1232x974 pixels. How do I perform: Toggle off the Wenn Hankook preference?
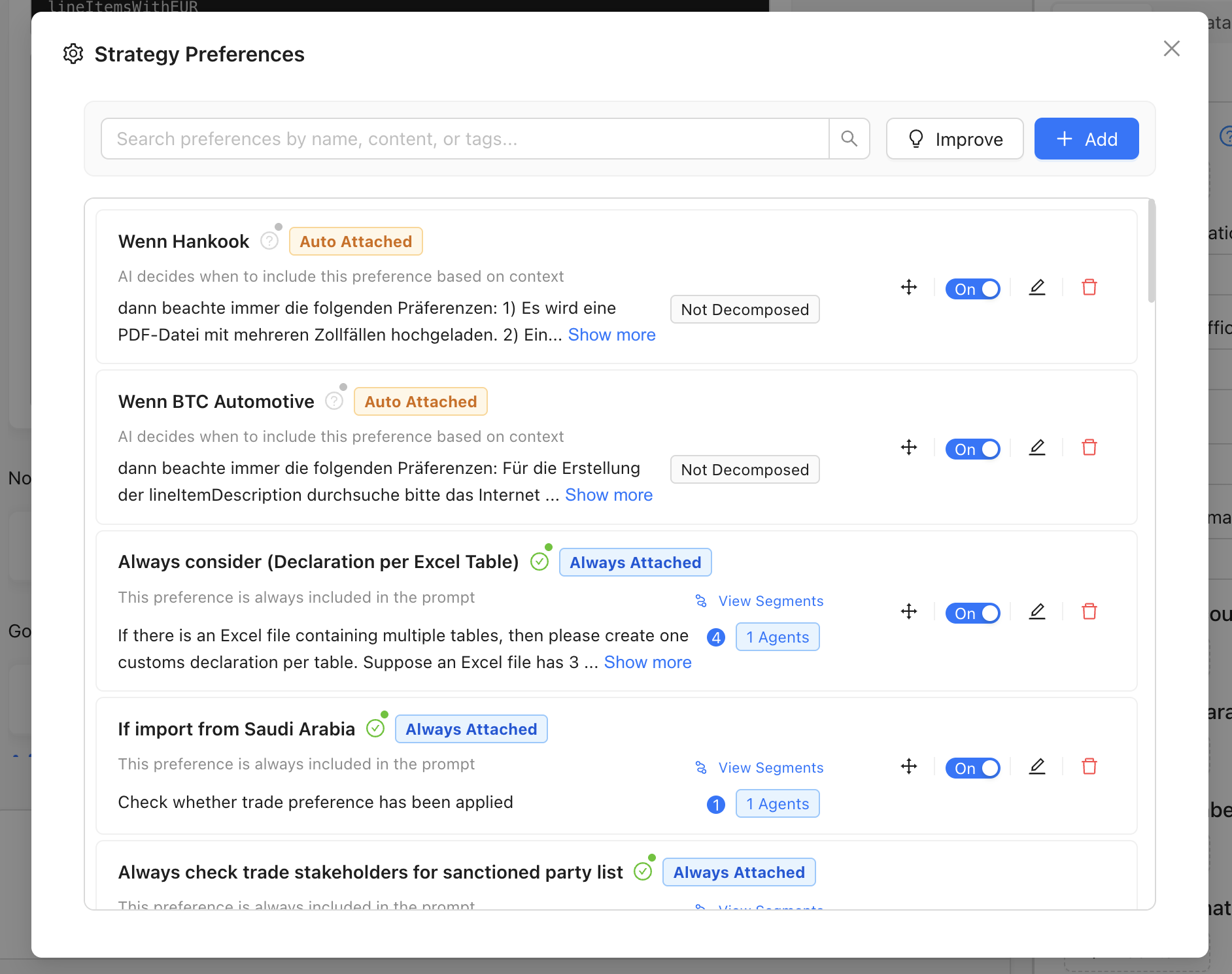tap(972, 289)
